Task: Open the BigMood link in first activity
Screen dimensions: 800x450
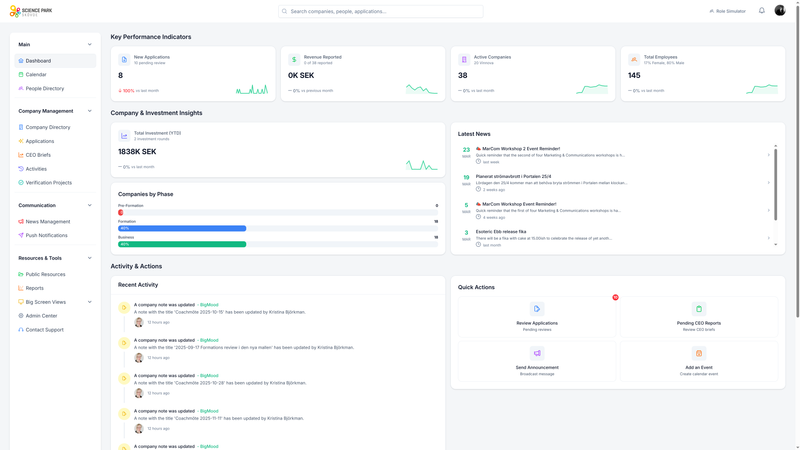Action: point(209,305)
